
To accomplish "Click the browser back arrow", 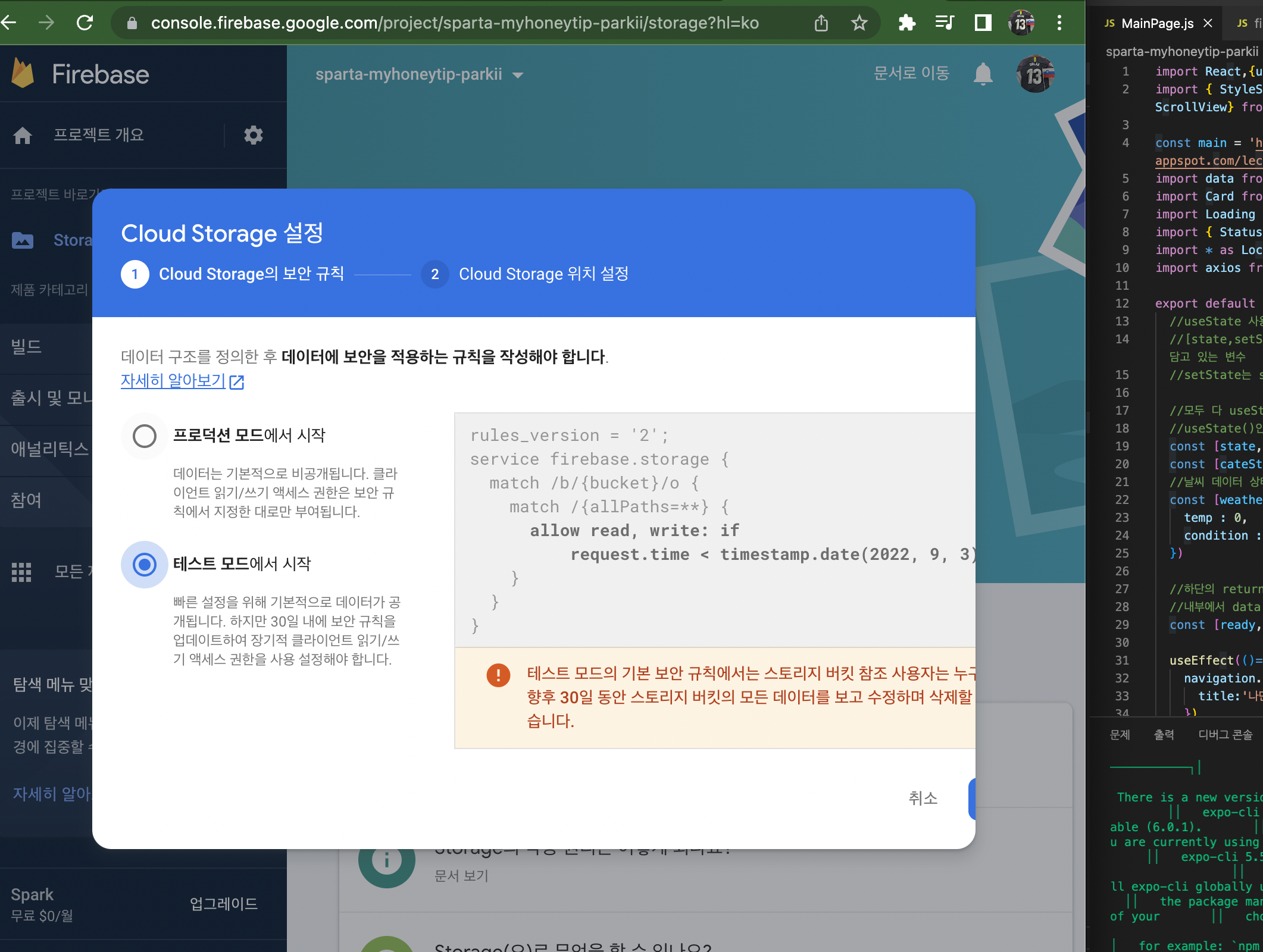I will [8, 23].
